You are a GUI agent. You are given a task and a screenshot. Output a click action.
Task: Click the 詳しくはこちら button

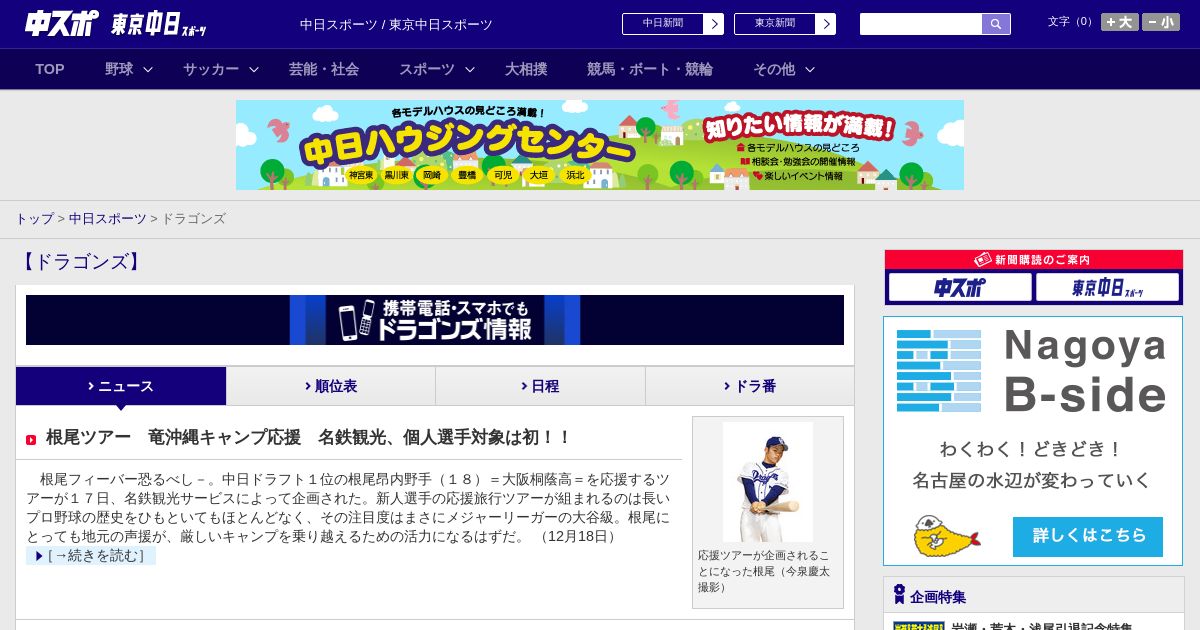pos(1088,537)
